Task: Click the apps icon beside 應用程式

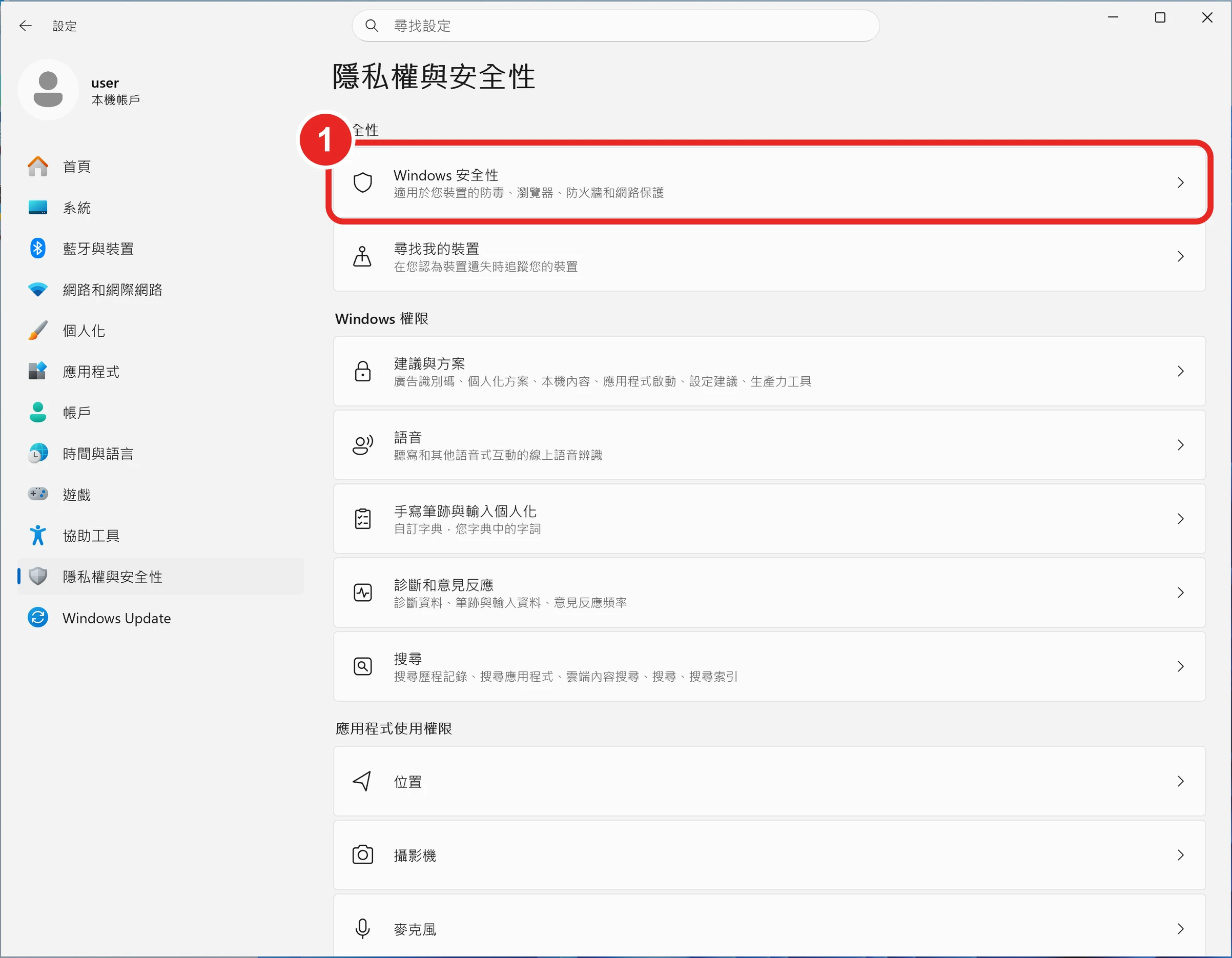Action: pos(38,371)
